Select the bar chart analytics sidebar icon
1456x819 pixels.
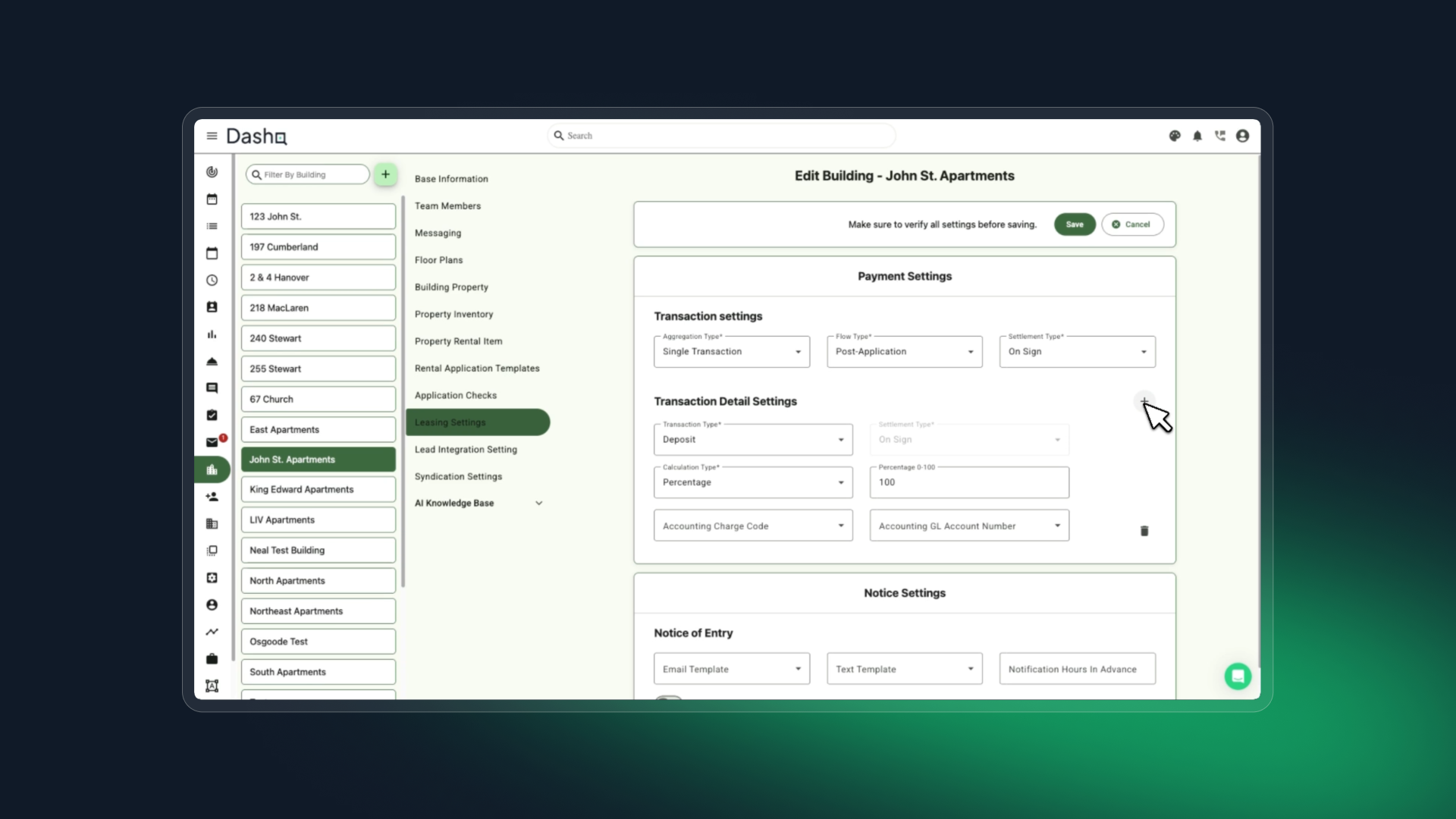[x=212, y=334]
